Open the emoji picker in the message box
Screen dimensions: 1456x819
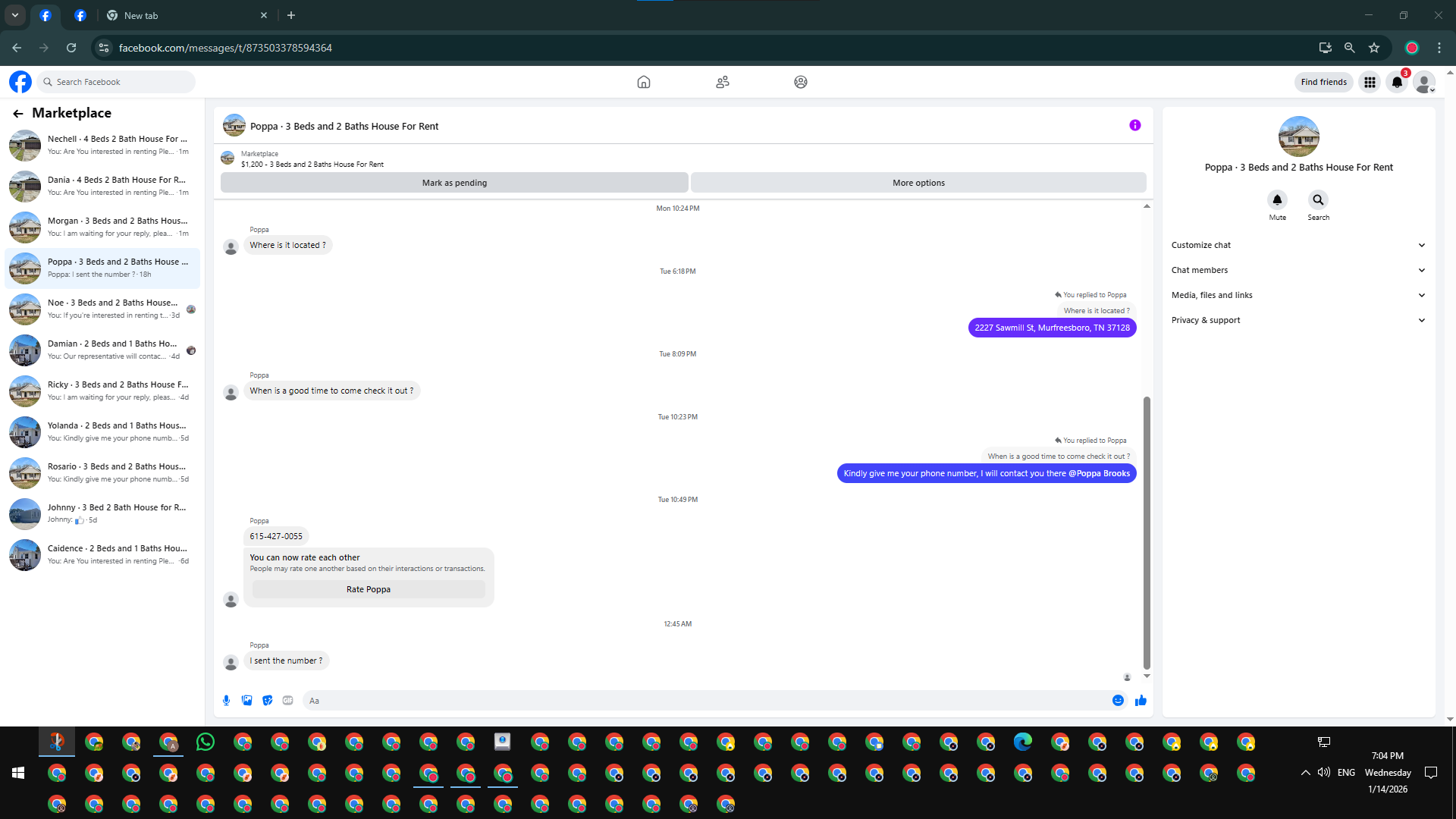click(x=1118, y=701)
